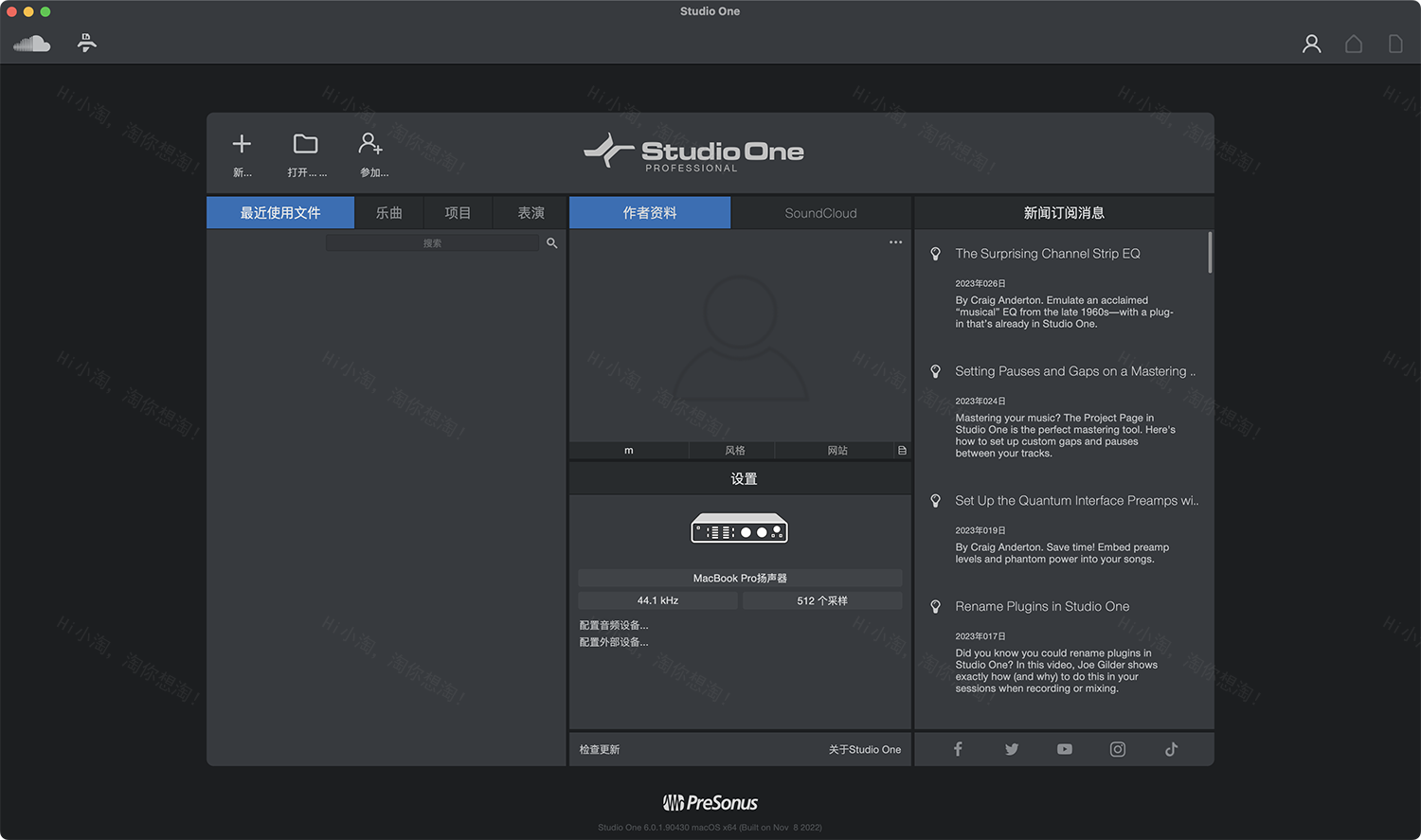Click 检查更新 to check for updates

[x=598, y=748]
